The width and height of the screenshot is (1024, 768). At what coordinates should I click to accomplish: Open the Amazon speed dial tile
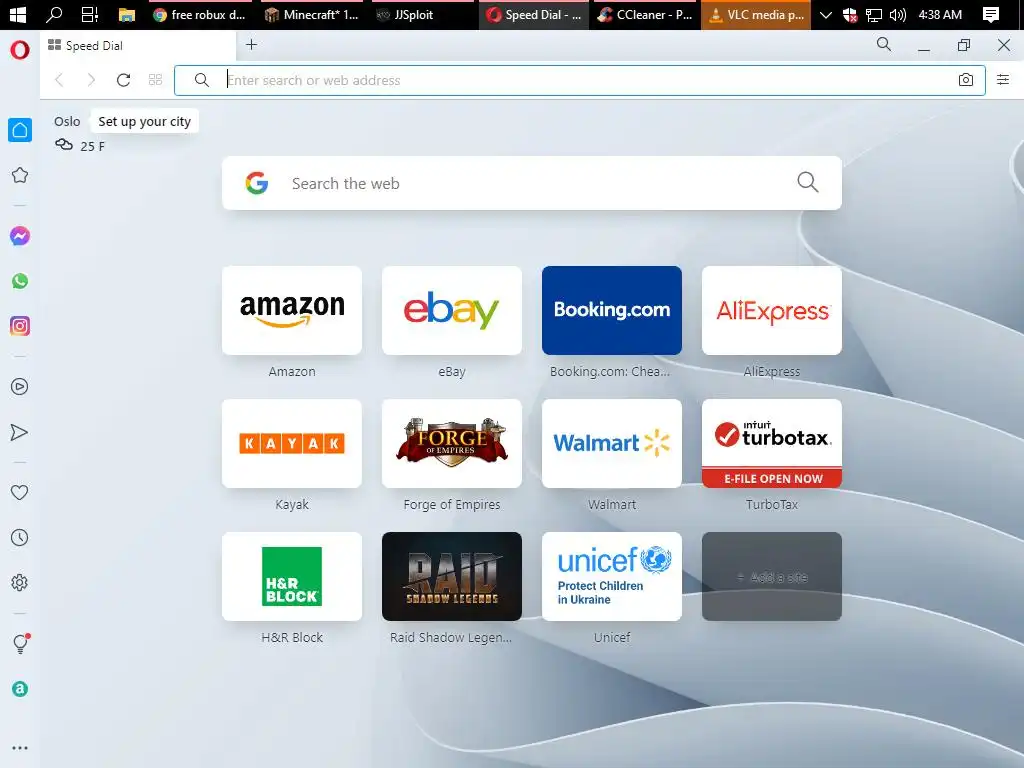[x=292, y=310]
